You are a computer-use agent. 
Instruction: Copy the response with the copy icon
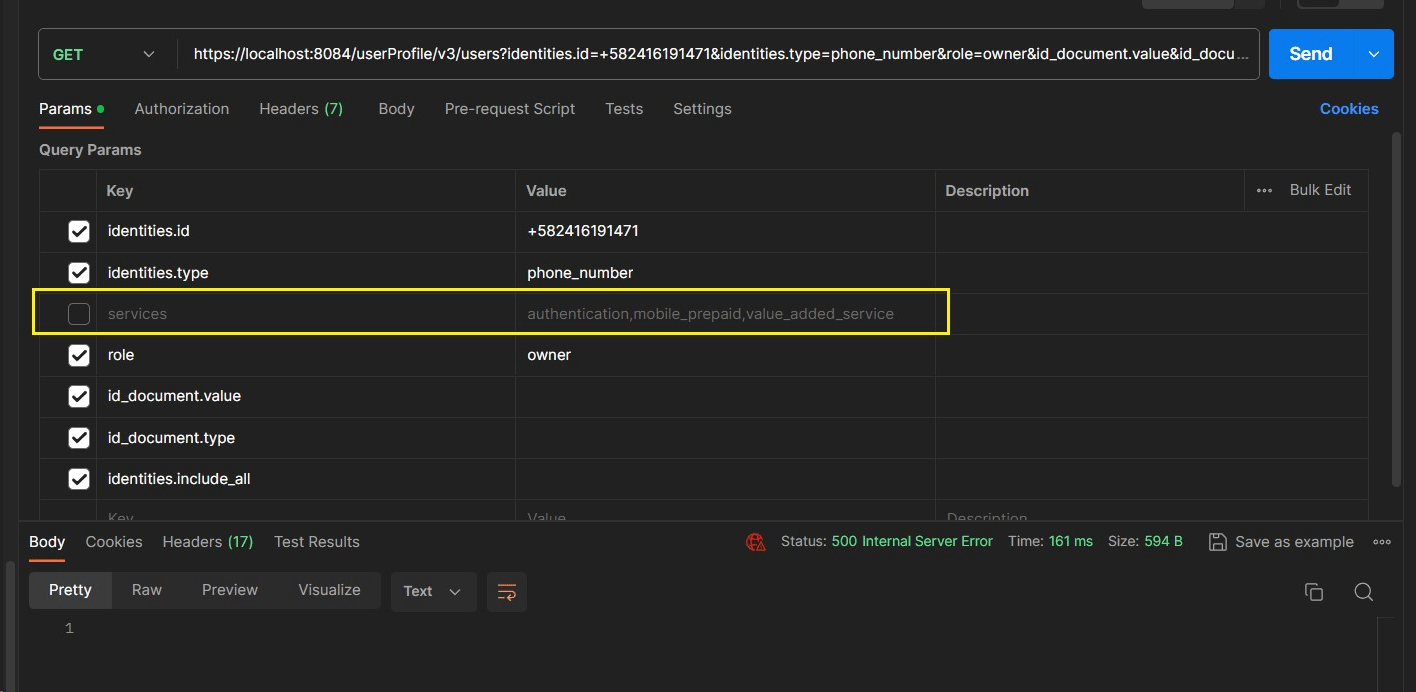tap(1314, 592)
